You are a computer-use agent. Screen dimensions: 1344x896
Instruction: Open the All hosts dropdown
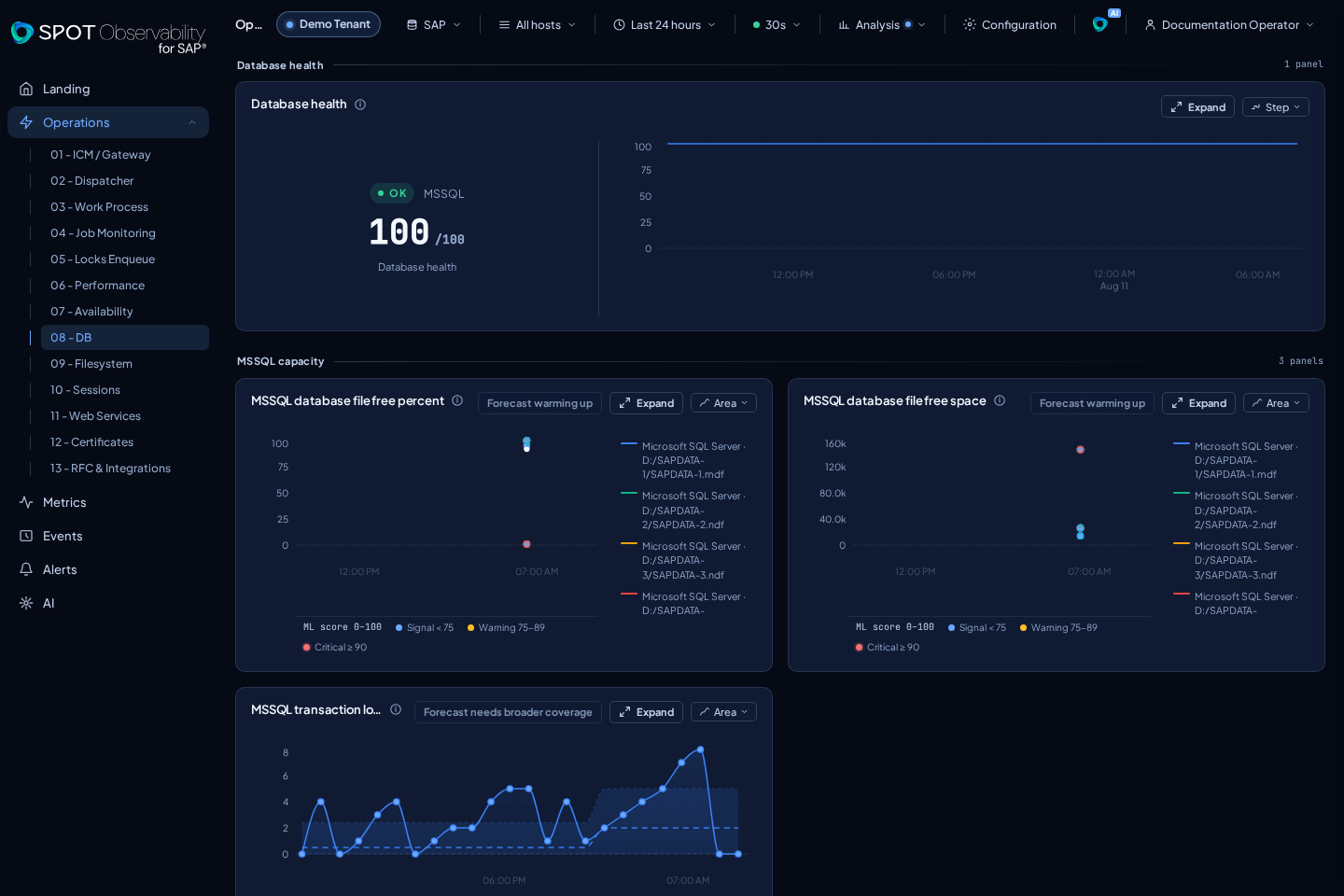pos(538,24)
